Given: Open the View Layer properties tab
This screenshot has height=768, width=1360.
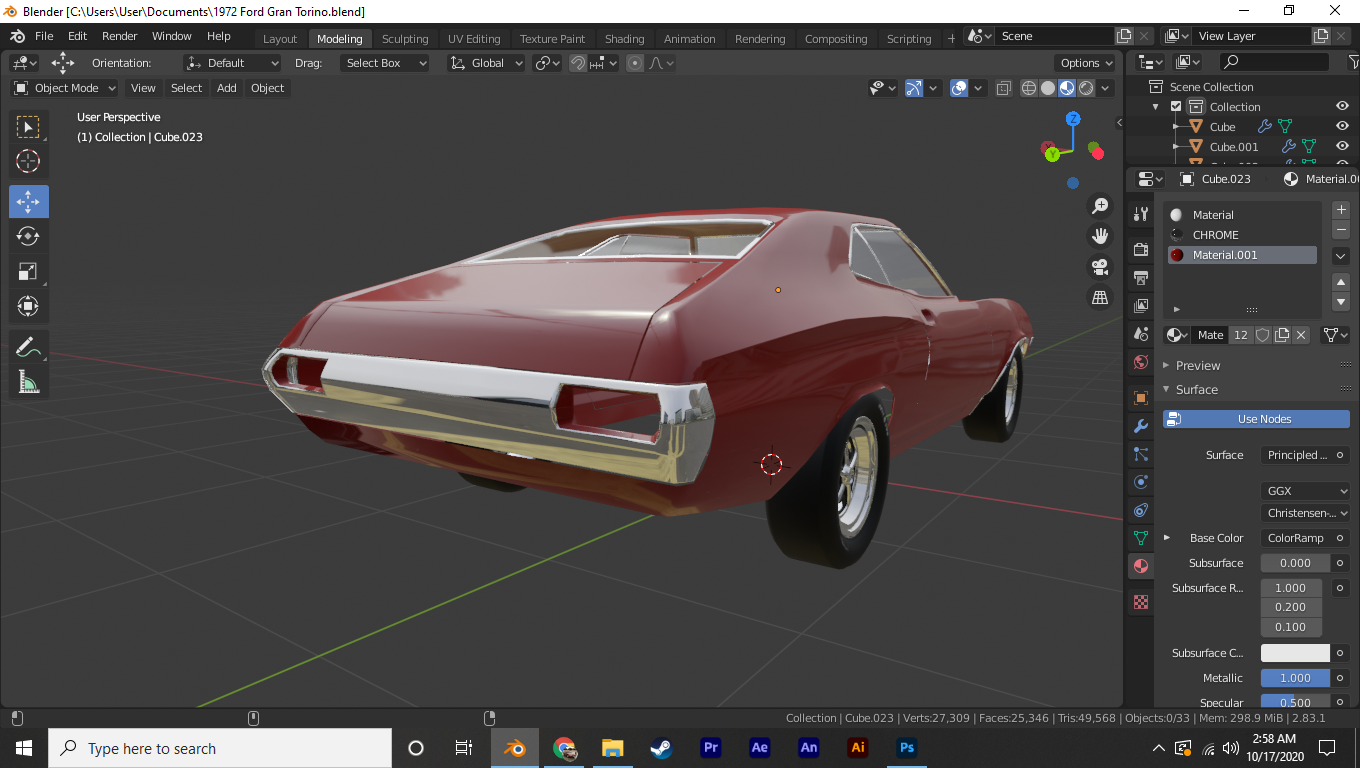Looking at the screenshot, I should point(1141,305).
